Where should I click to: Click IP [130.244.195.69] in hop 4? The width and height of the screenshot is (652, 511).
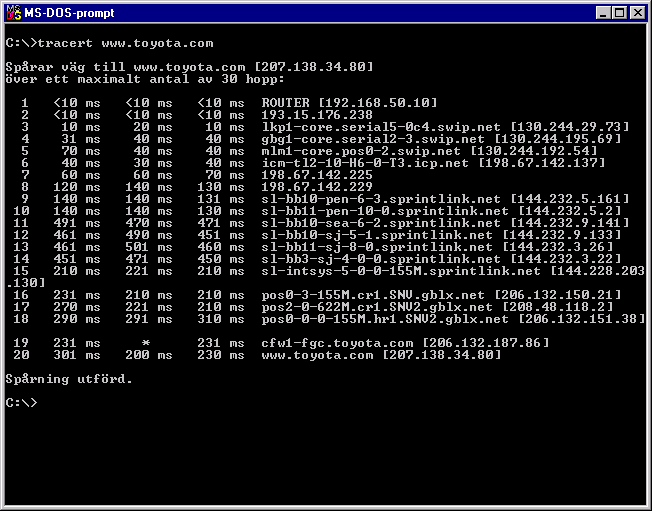558,139
